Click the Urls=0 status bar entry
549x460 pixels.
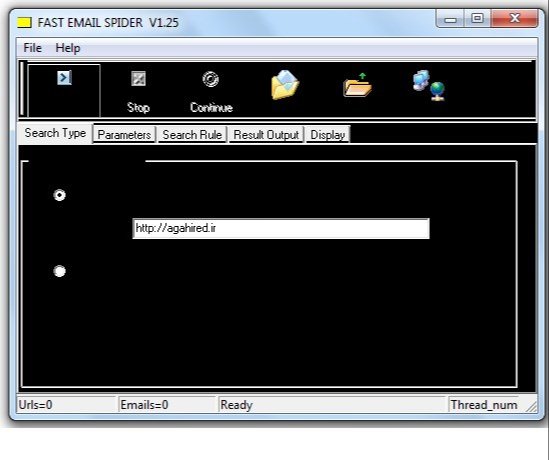[66, 405]
